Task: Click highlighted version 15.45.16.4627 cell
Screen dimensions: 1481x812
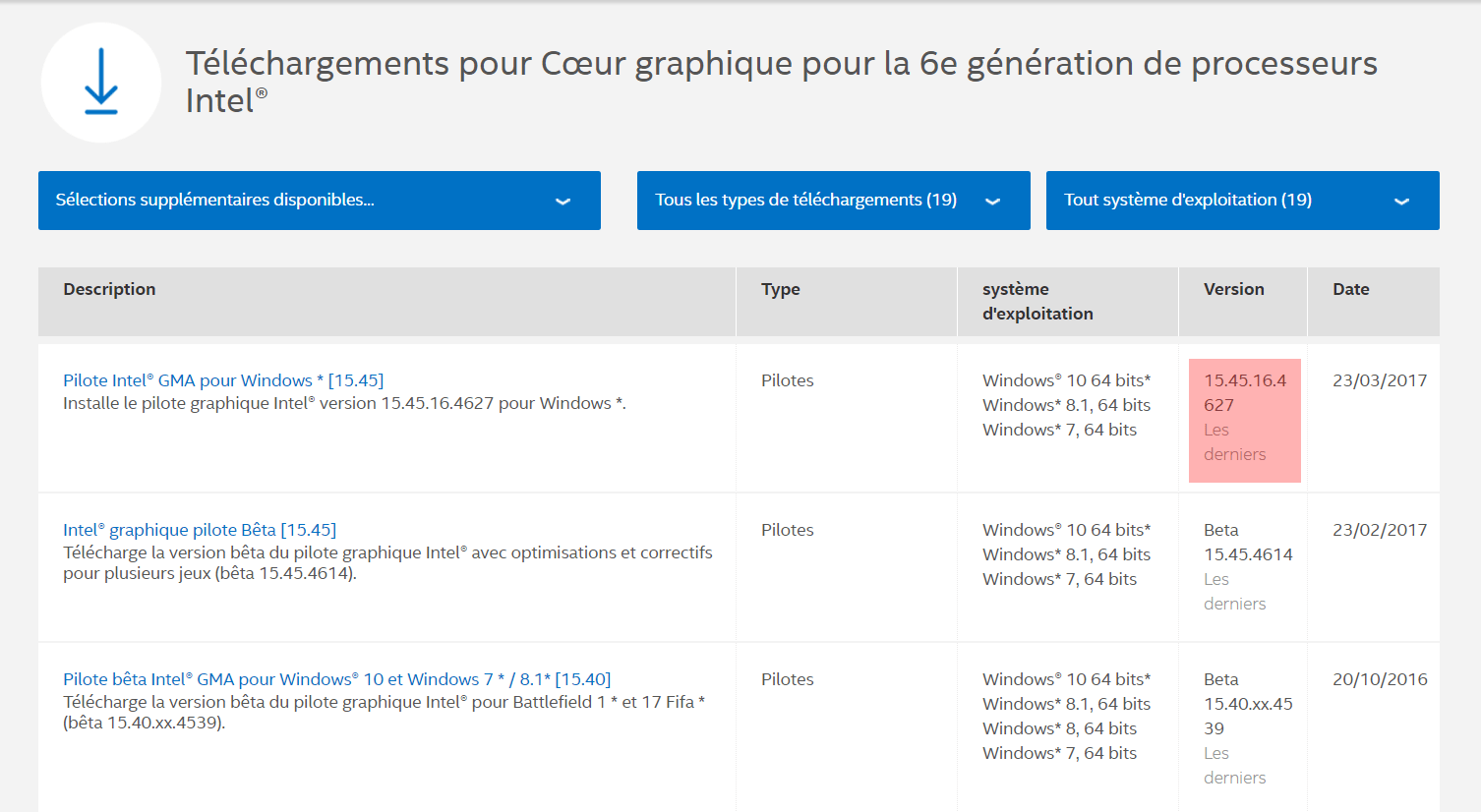Action: coord(1245,421)
